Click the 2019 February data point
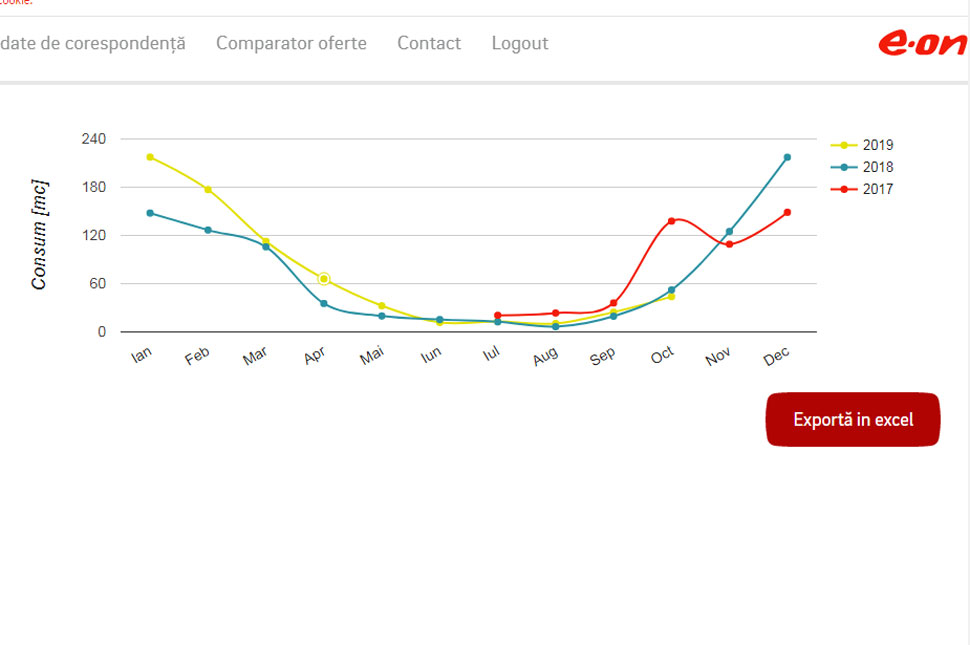The width and height of the screenshot is (970, 645). point(208,189)
